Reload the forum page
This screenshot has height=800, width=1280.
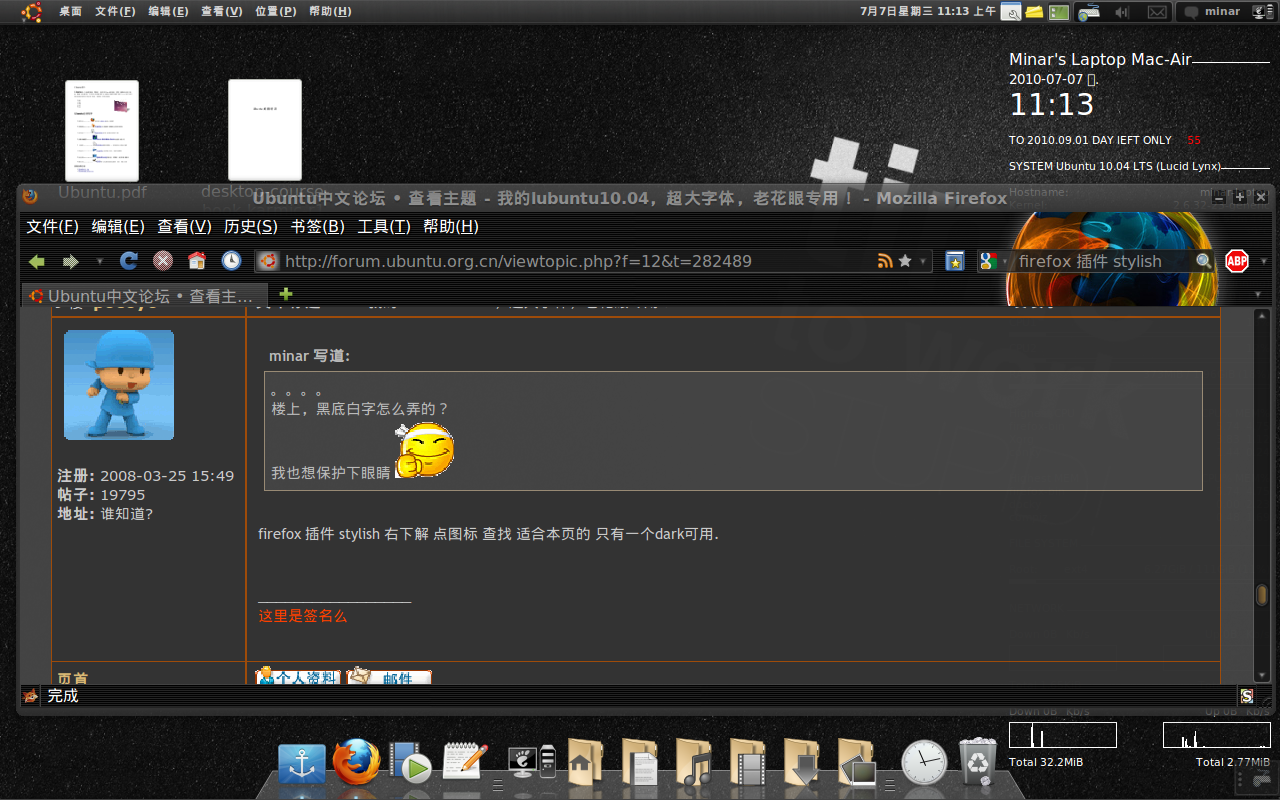coord(129,261)
